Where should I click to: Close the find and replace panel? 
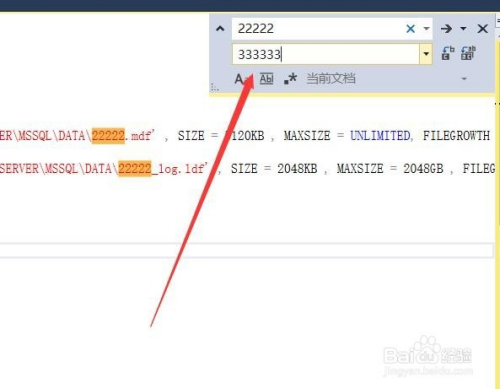click(x=482, y=29)
